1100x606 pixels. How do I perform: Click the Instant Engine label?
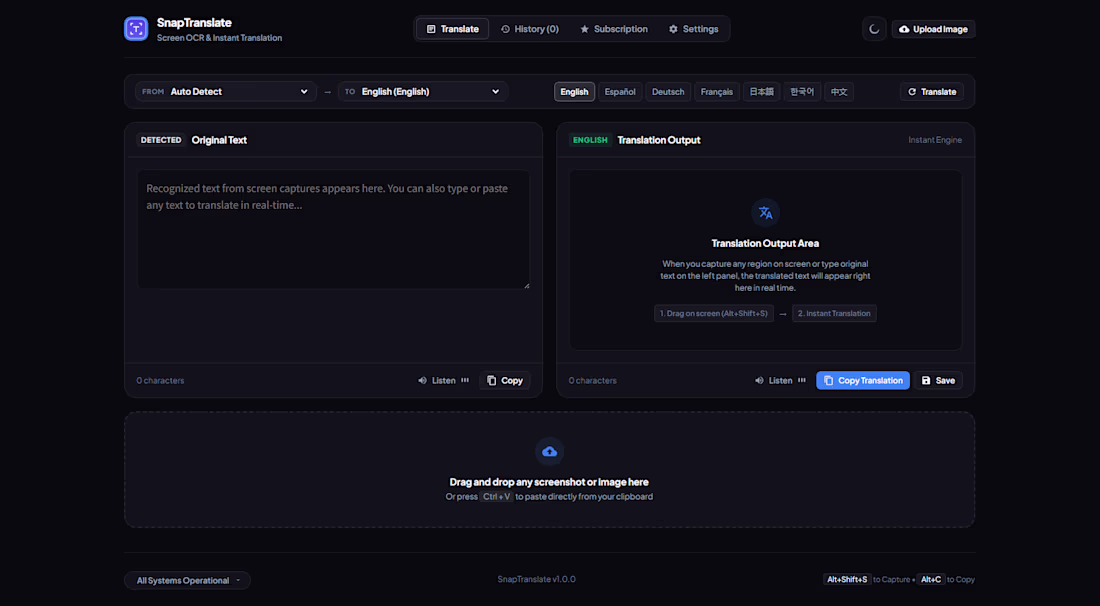935,140
